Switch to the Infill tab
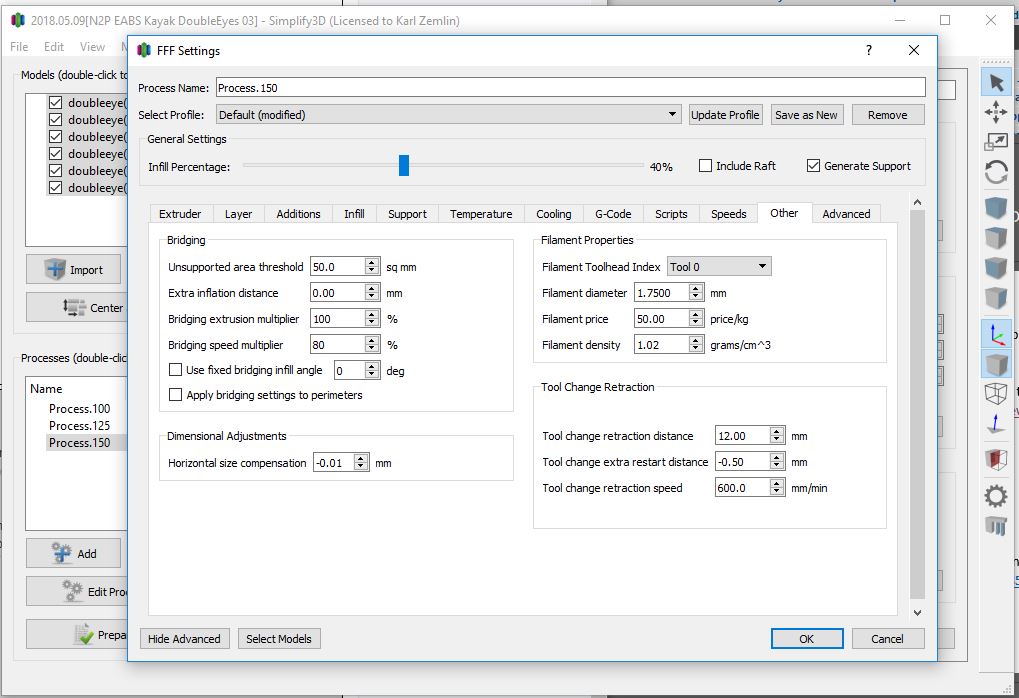Screen dimensions: 1019x698 point(354,214)
